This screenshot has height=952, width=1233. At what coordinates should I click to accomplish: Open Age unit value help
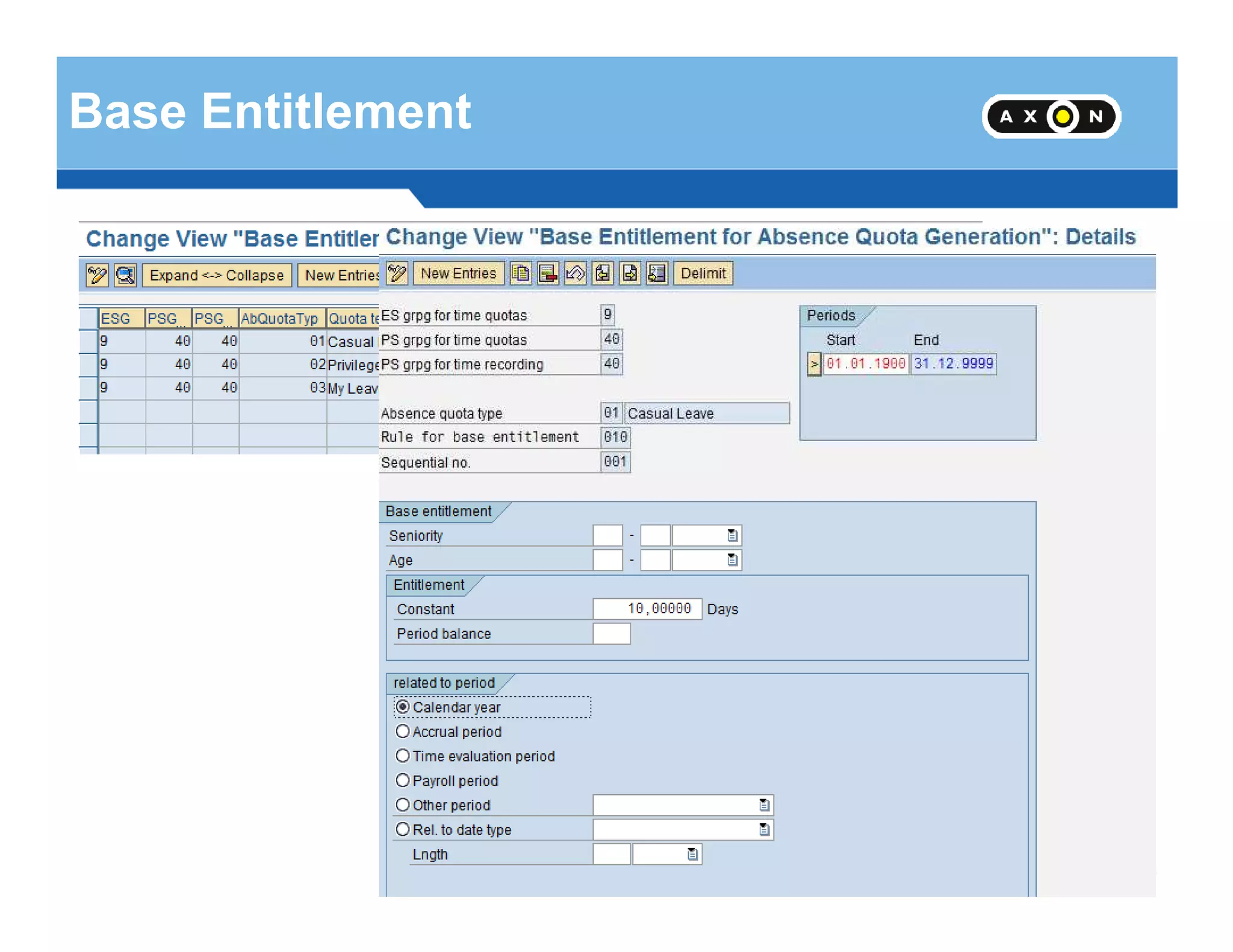(x=732, y=560)
